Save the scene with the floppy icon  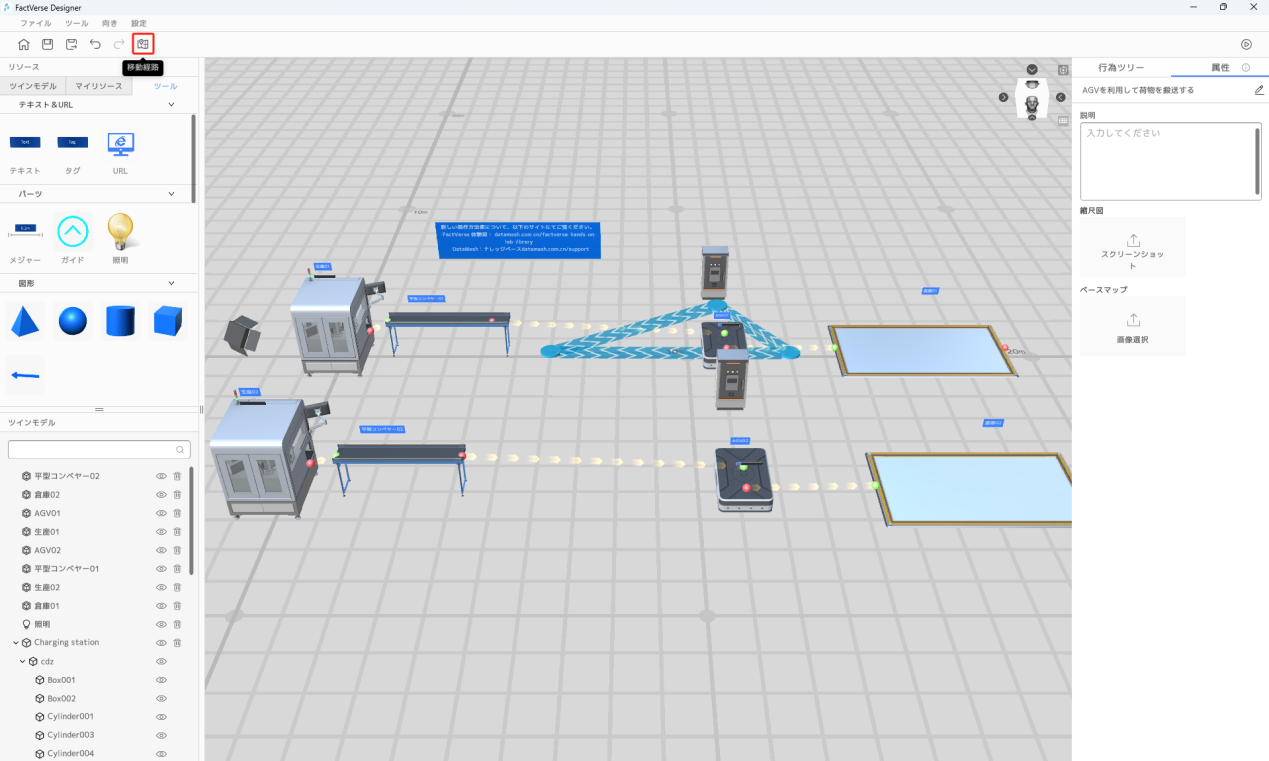[47, 44]
